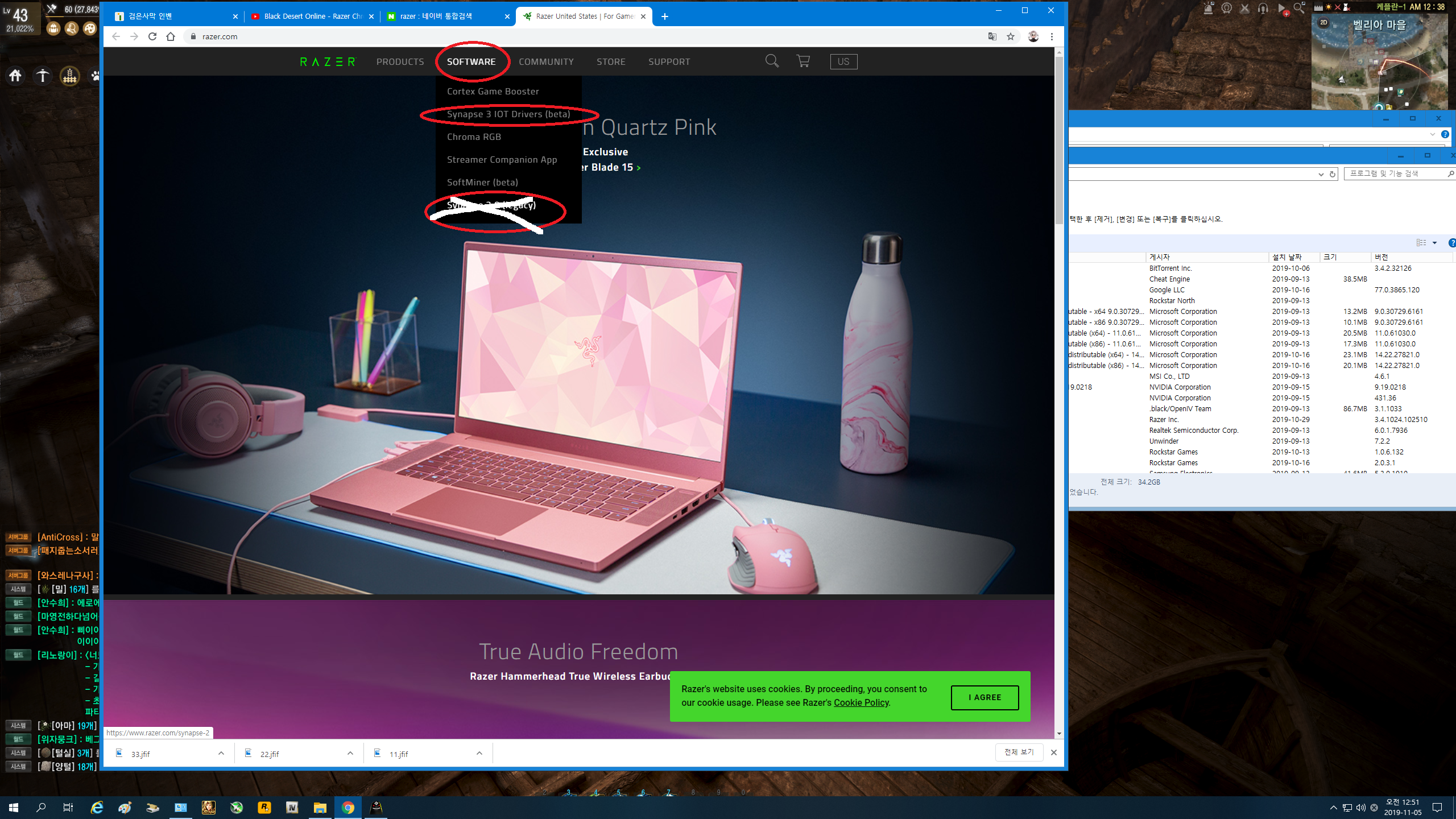Screen dimensions: 1456x819
Task: Click the help icon in Programs list toolbar
Action: point(1451,243)
